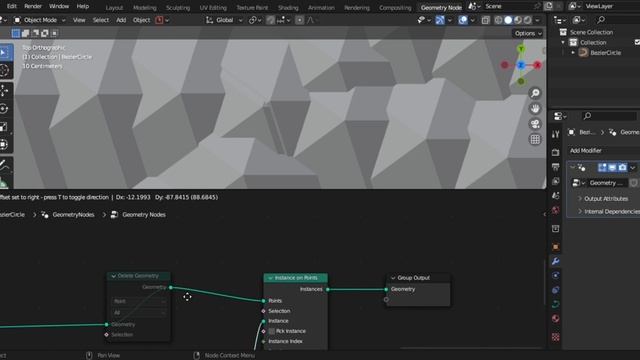
Task: Collapse the Delete Geometry node
Action: coord(113,276)
